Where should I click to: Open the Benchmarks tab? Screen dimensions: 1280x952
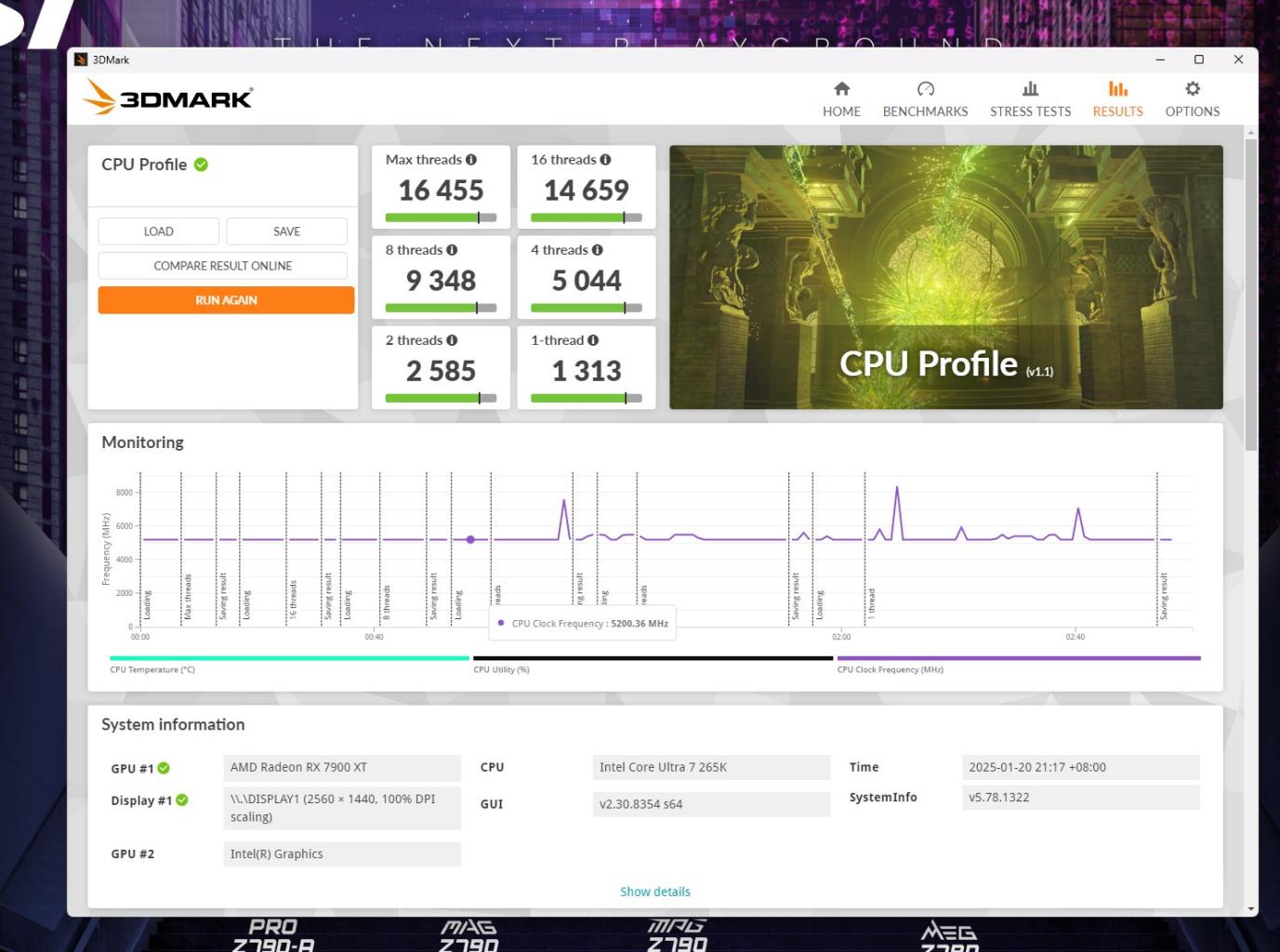coord(925,99)
